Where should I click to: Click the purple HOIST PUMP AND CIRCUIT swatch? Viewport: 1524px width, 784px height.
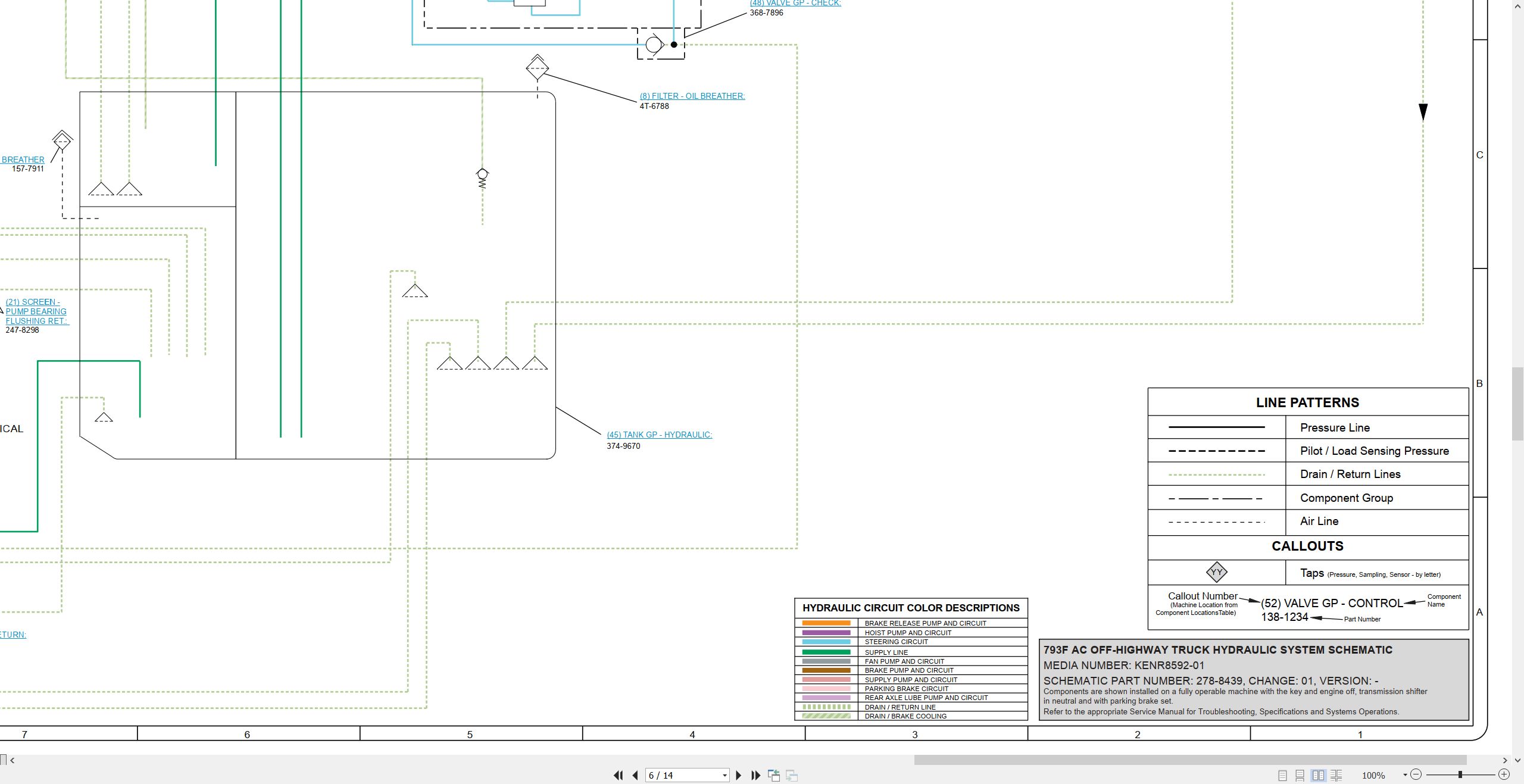[x=826, y=633]
